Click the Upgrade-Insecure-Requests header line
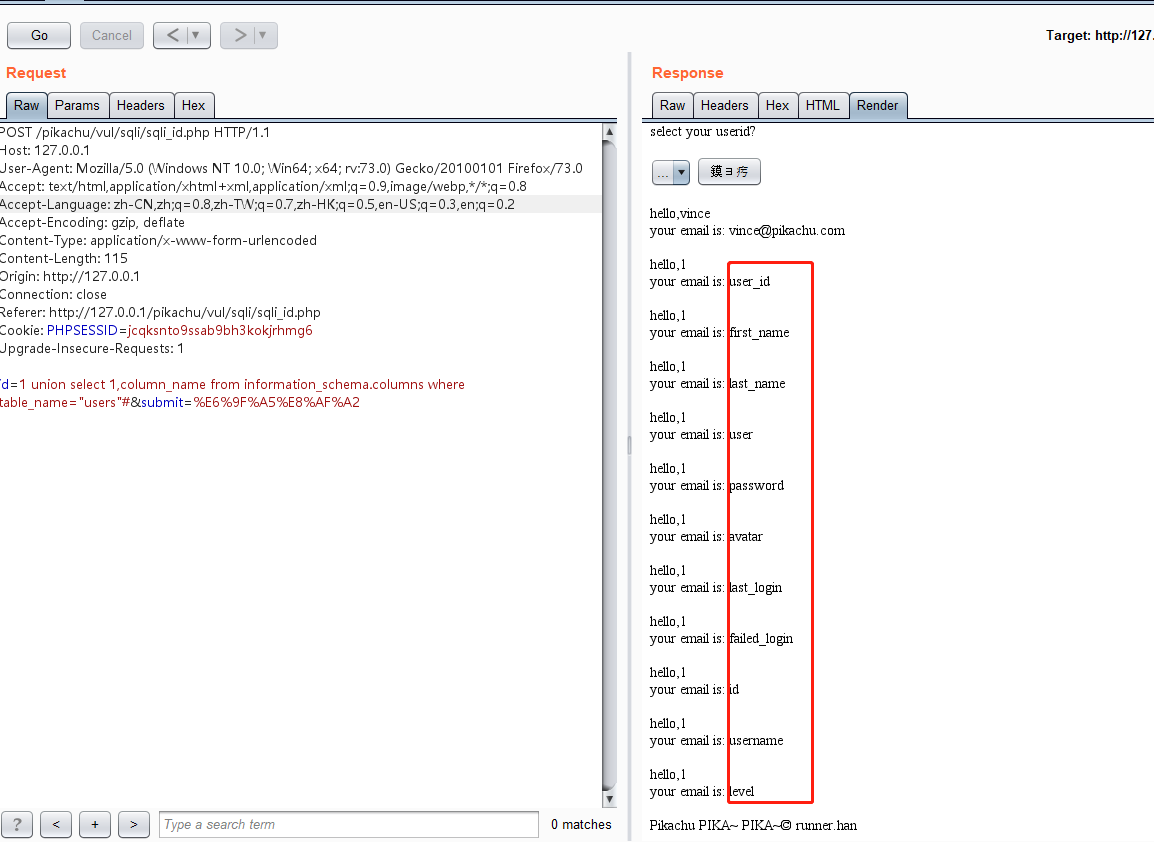This screenshot has height=842, width=1154. click(x=92, y=348)
